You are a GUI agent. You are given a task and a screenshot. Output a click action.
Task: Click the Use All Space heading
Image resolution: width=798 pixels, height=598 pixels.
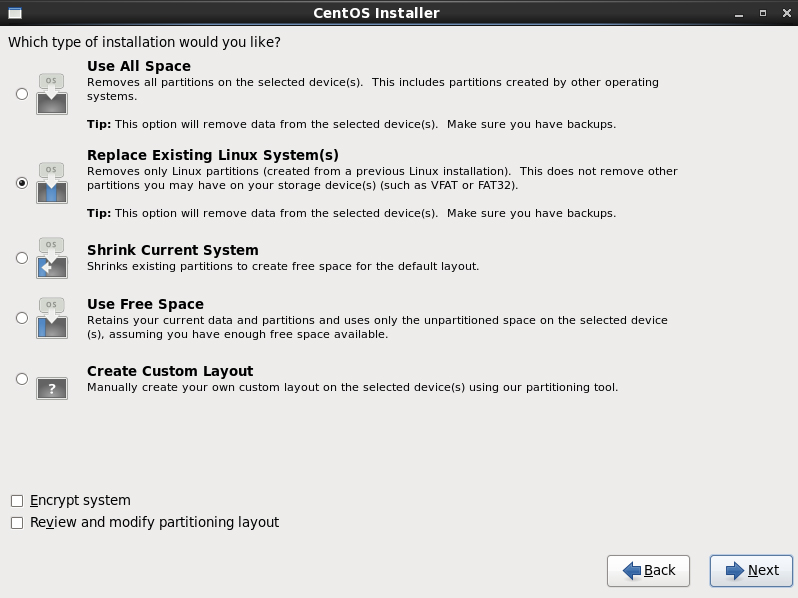coord(139,66)
